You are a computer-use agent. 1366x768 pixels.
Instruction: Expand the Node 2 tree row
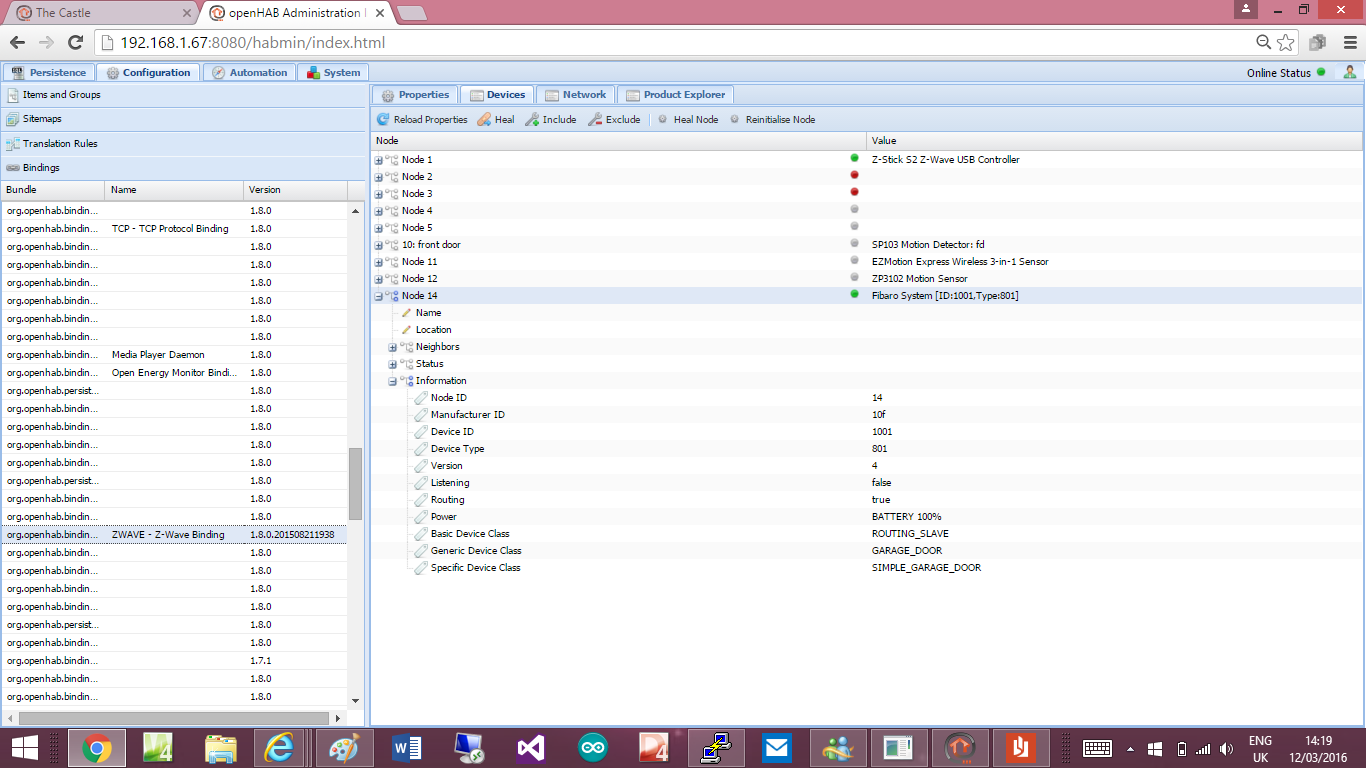click(x=379, y=177)
